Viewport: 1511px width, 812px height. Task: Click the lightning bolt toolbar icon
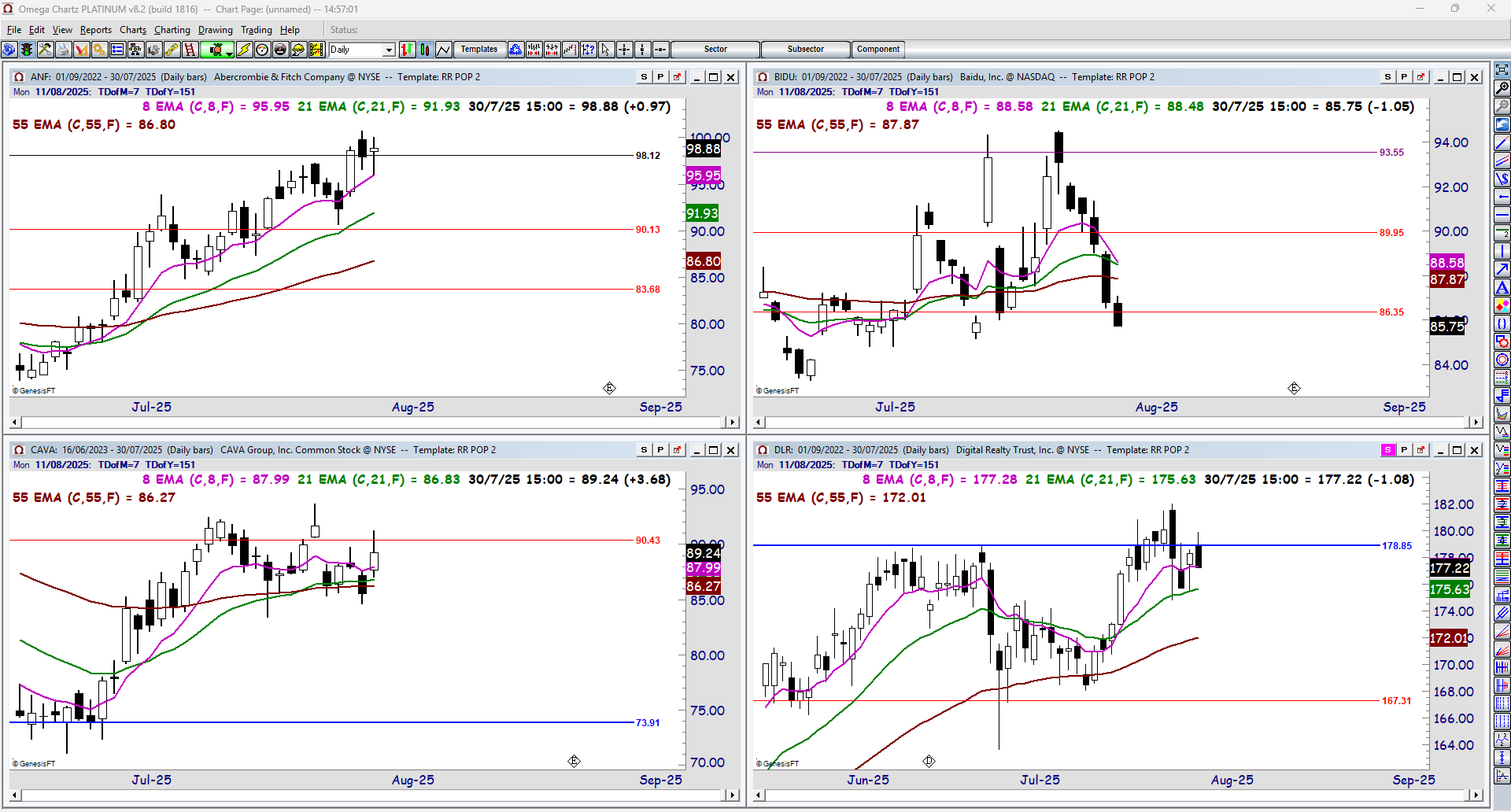point(244,50)
